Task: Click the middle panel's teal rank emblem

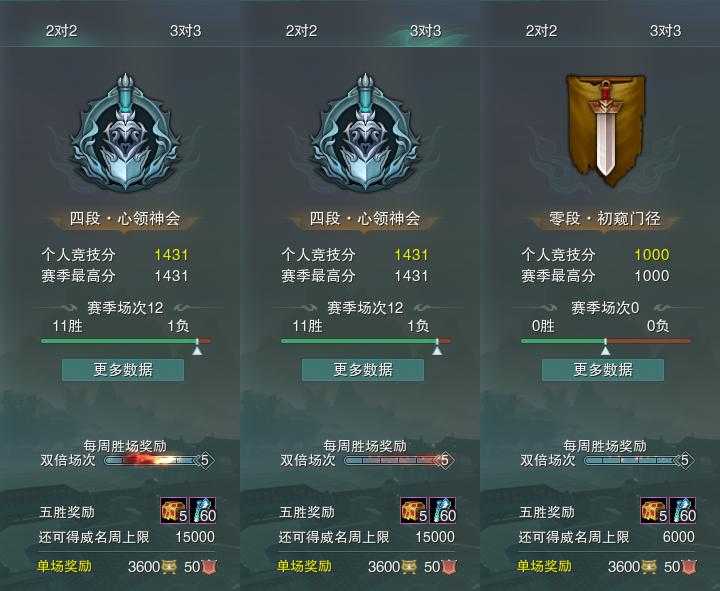Action: click(366, 132)
